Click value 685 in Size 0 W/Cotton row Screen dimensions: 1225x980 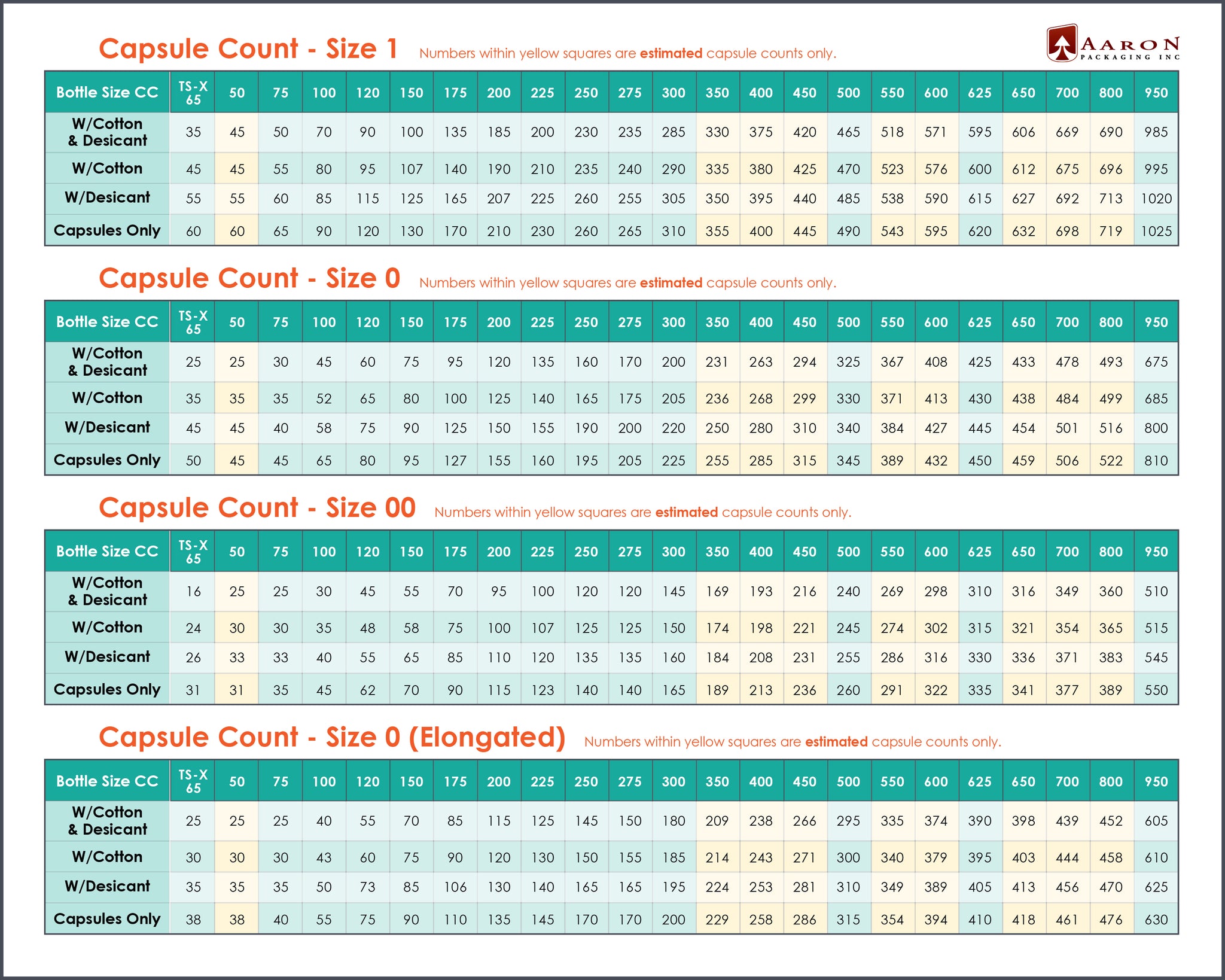[1156, 398]
